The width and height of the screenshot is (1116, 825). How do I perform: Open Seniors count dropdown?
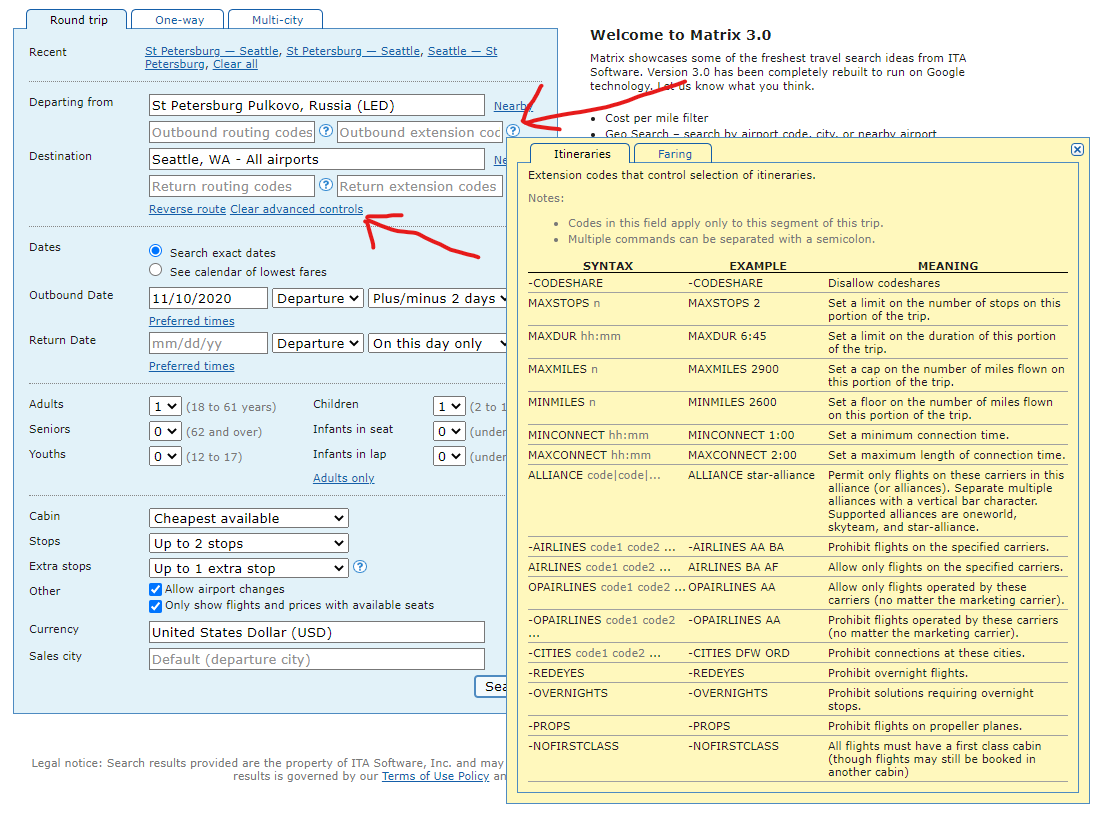165,431
